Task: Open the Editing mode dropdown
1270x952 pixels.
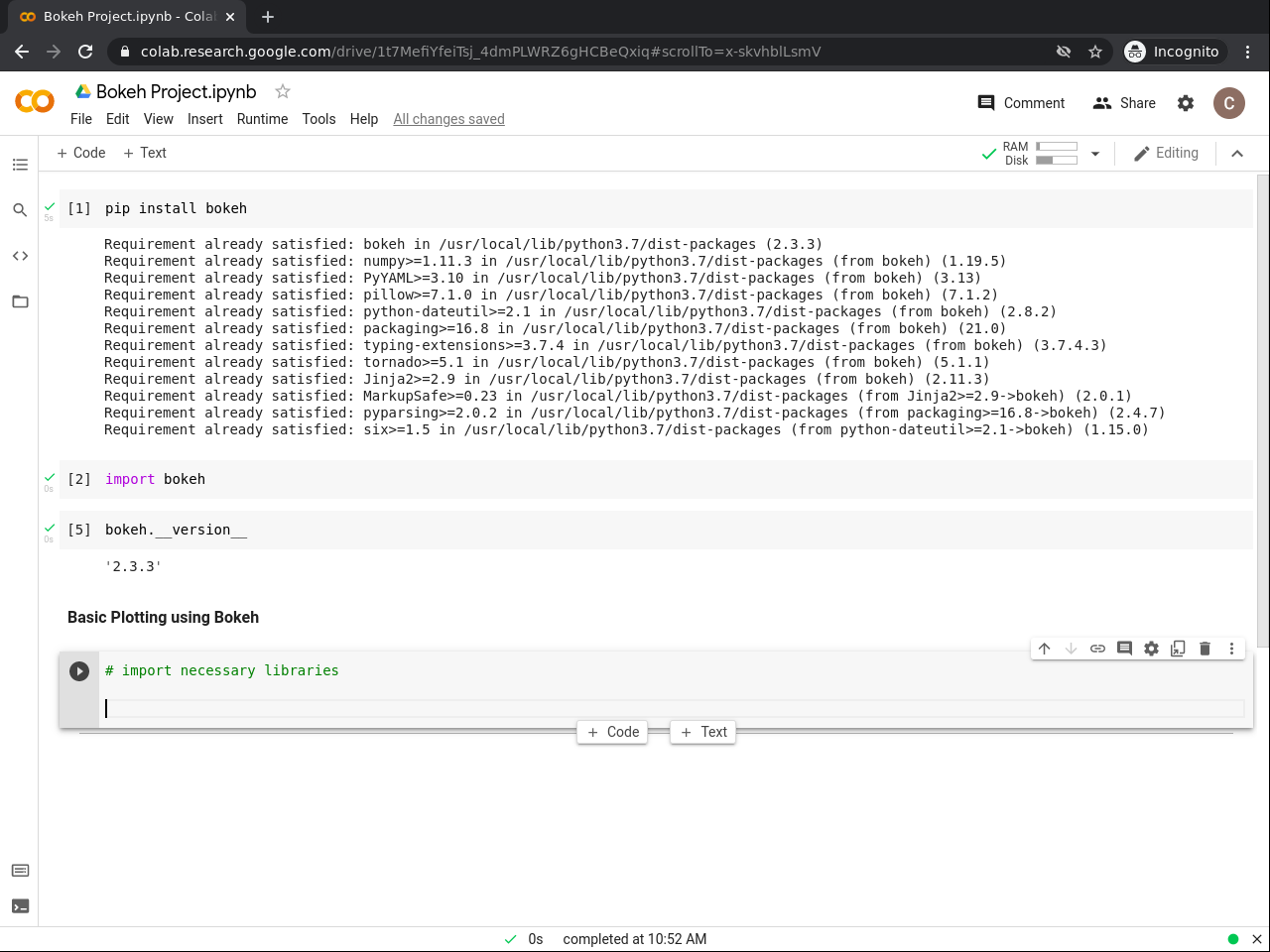Action: point(1166,154)
